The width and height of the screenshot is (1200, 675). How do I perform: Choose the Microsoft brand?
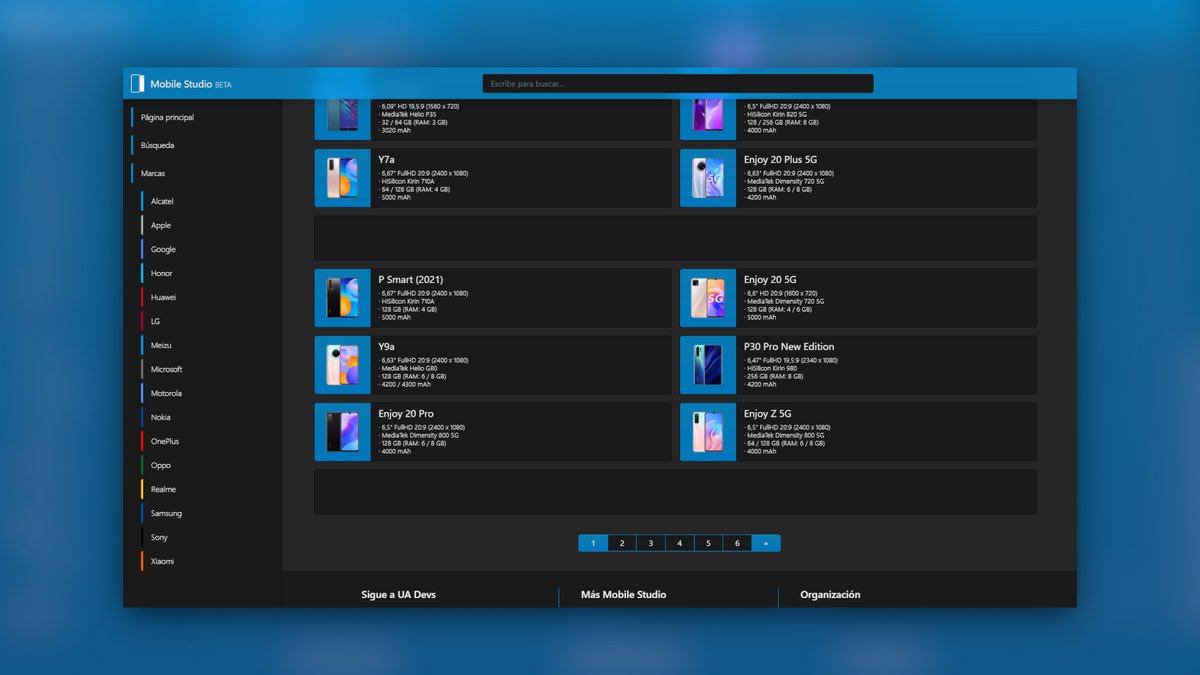(x=166, y=369)
